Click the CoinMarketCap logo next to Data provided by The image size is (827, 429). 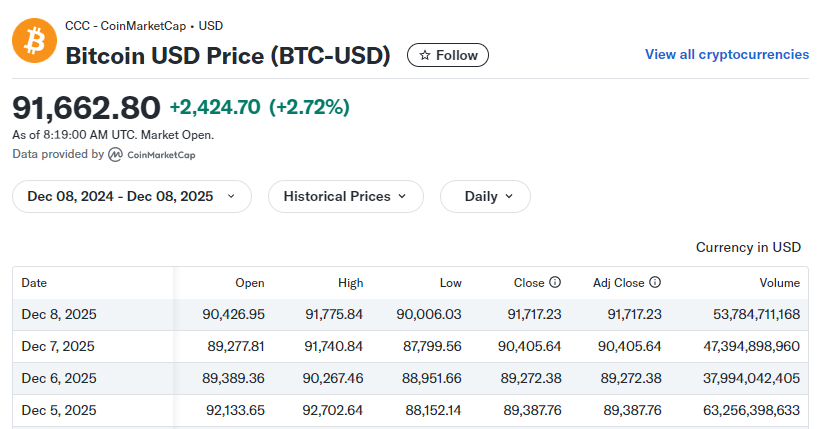152,155
